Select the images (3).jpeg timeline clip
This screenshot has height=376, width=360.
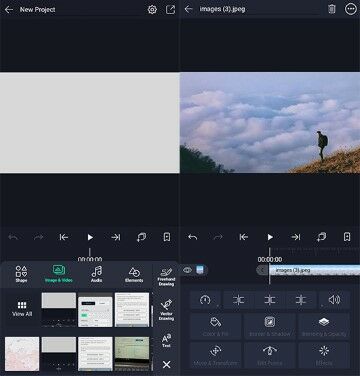[x=314, y=270]
